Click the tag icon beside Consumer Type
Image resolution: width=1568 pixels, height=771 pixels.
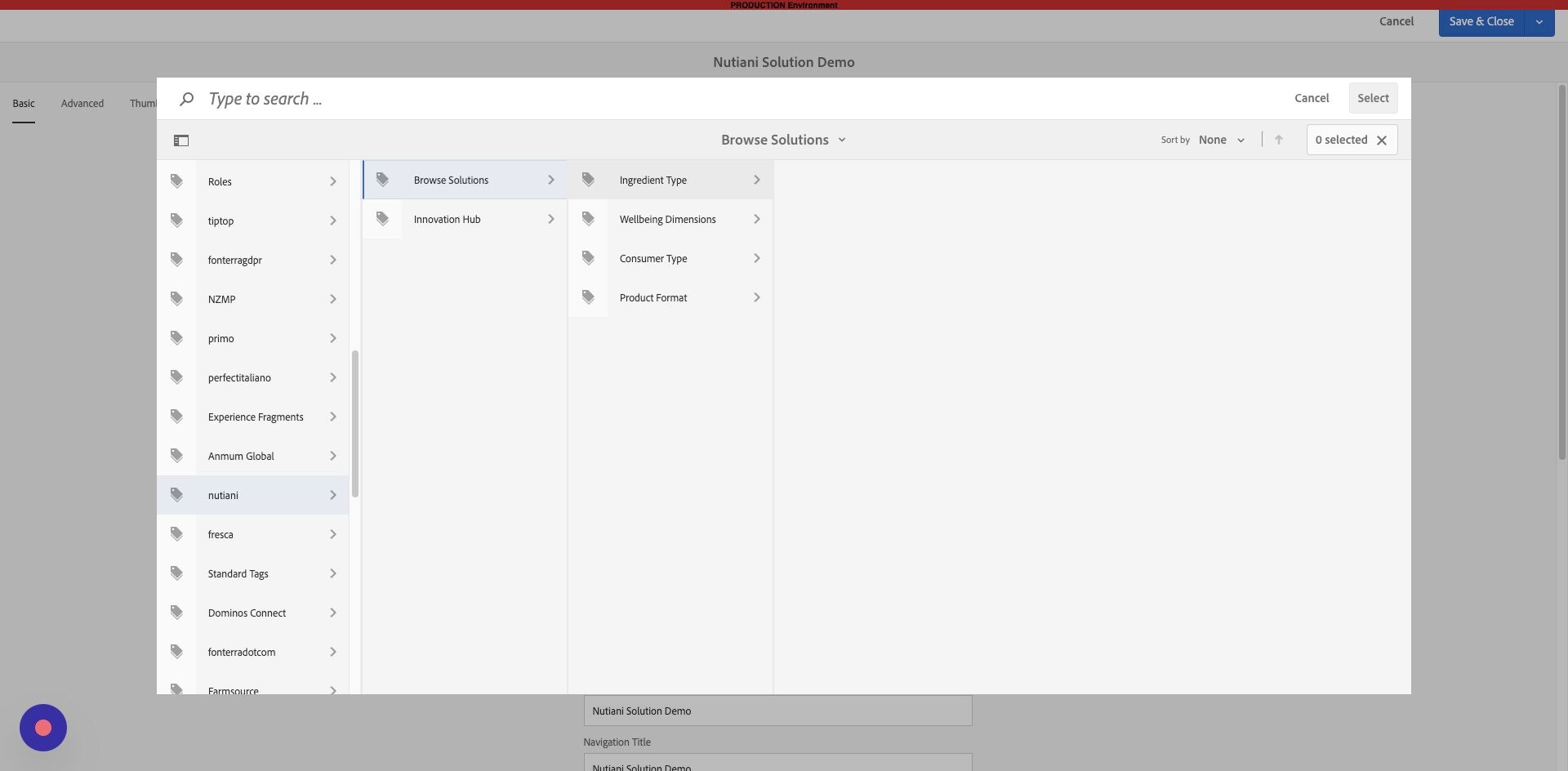pos(588,258)
